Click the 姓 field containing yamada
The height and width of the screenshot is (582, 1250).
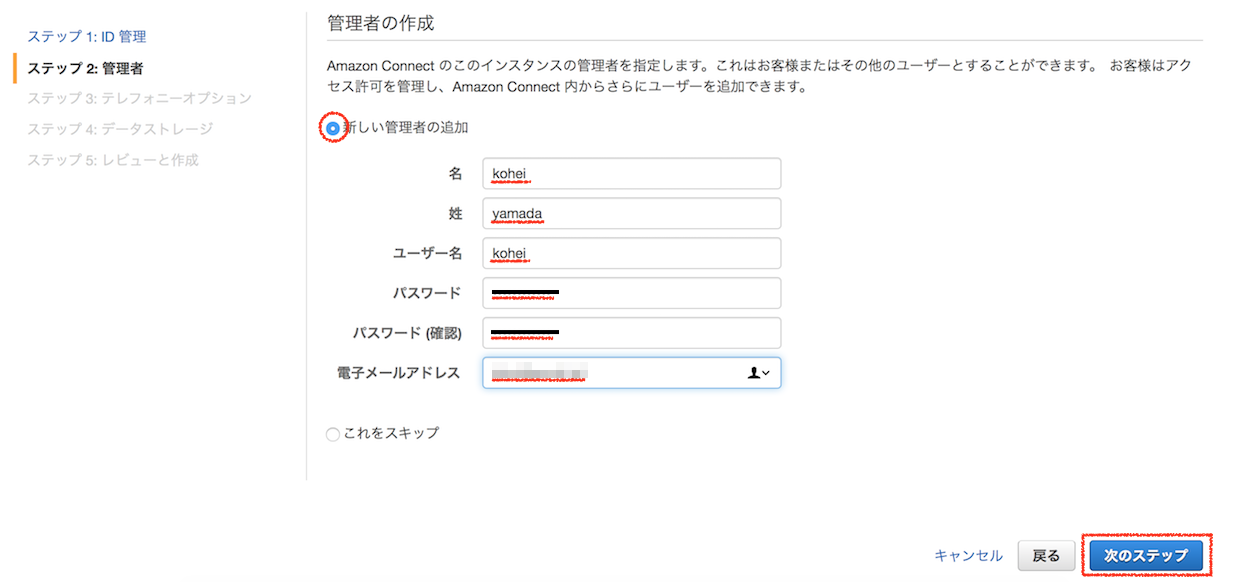(632, 213)
